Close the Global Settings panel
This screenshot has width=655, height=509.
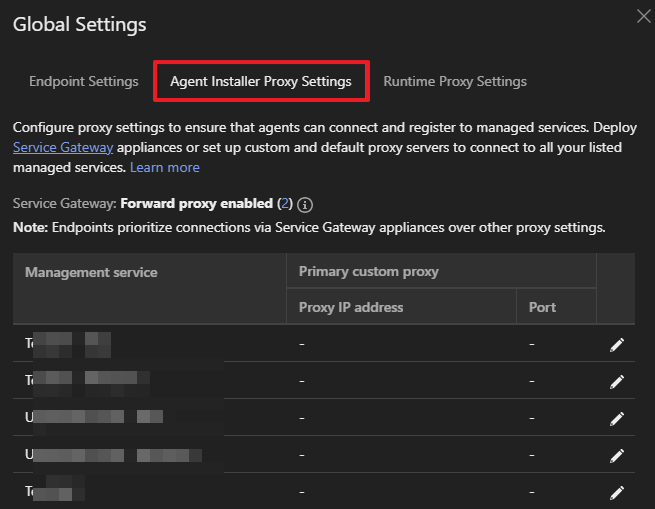click(644, 15)
